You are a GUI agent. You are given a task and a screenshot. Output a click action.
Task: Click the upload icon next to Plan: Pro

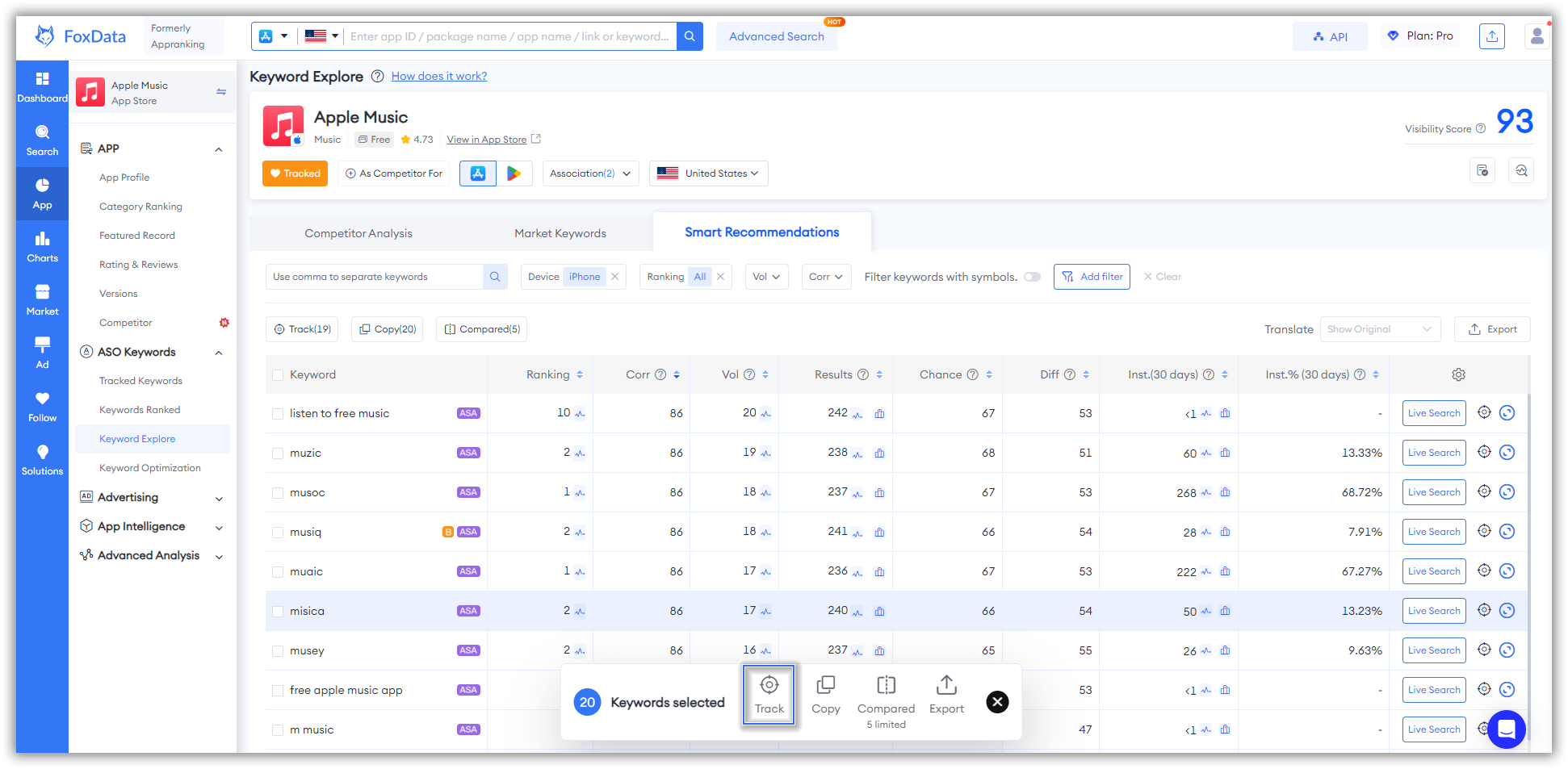pos(1491,36)
